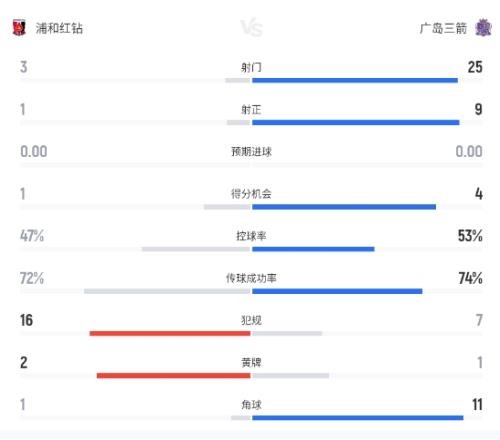Screen dimensions: 500x440
Task: Click the blue 射正 bar showing 9
Action: [x=356, y=123]
